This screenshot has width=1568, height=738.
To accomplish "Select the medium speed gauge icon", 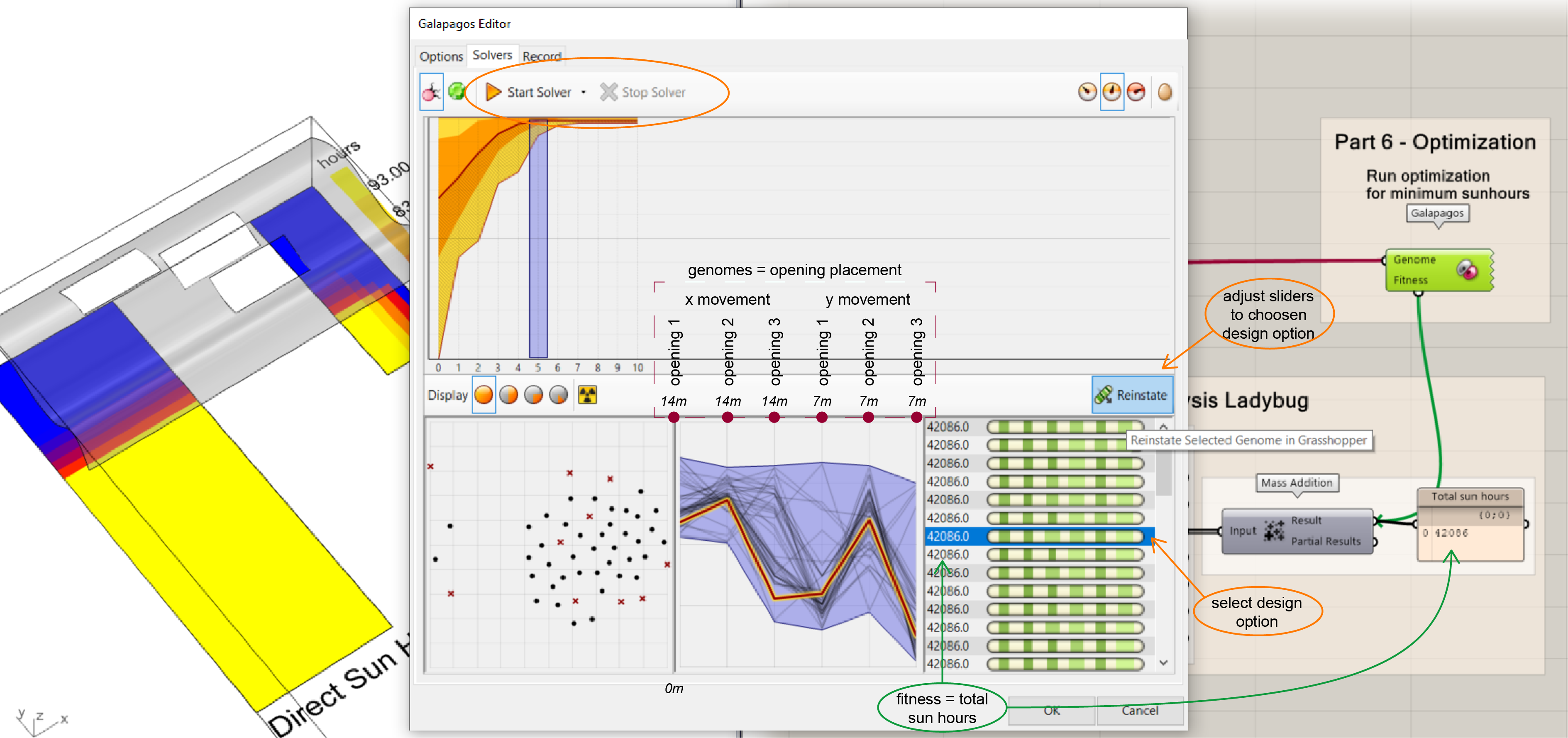I will pyautogui.click(x=1112, y=93).
